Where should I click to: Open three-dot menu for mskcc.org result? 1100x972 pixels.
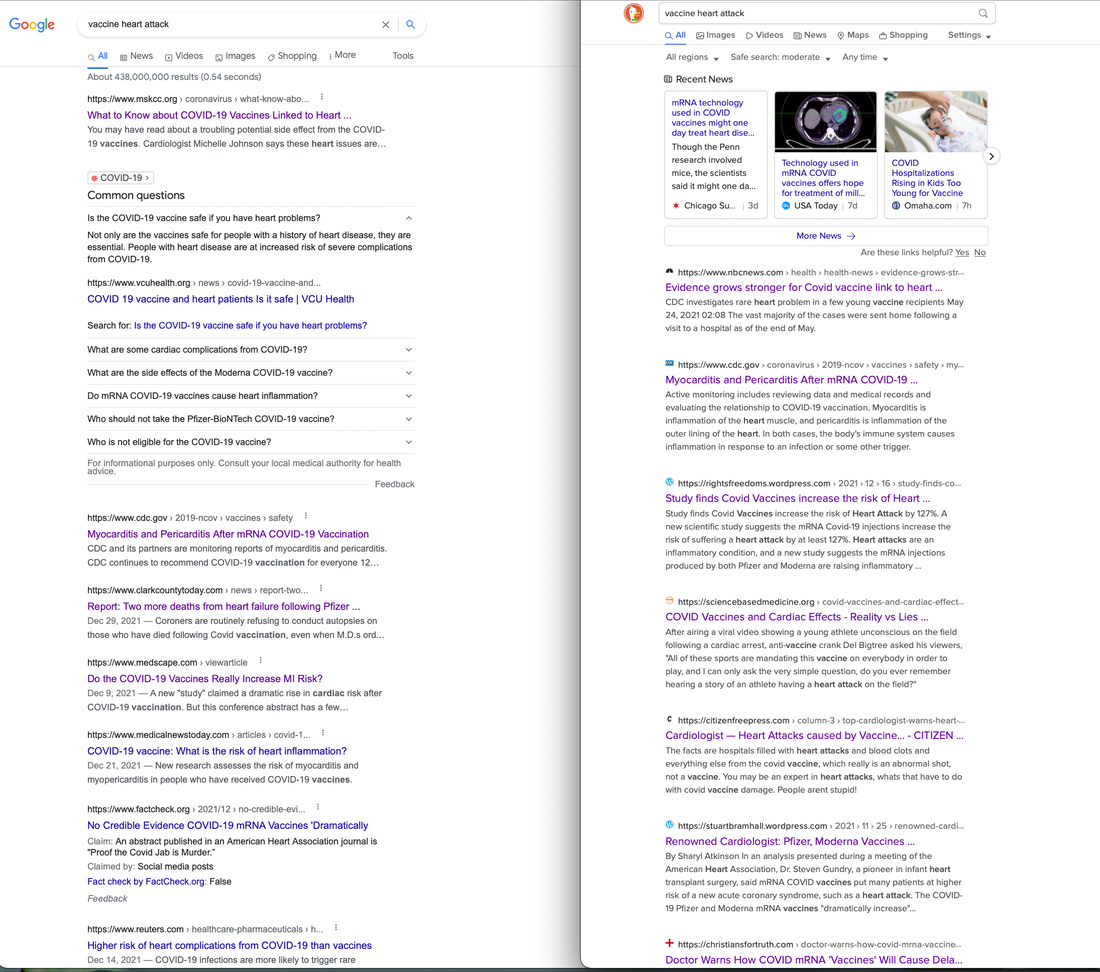322,98
